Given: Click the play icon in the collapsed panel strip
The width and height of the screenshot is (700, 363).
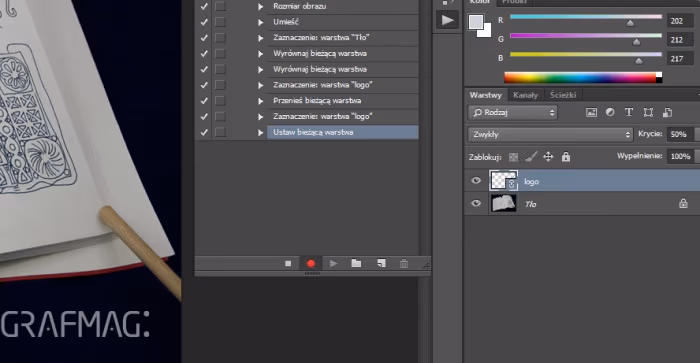Looking at the screenshot, I should pos(447,20).
